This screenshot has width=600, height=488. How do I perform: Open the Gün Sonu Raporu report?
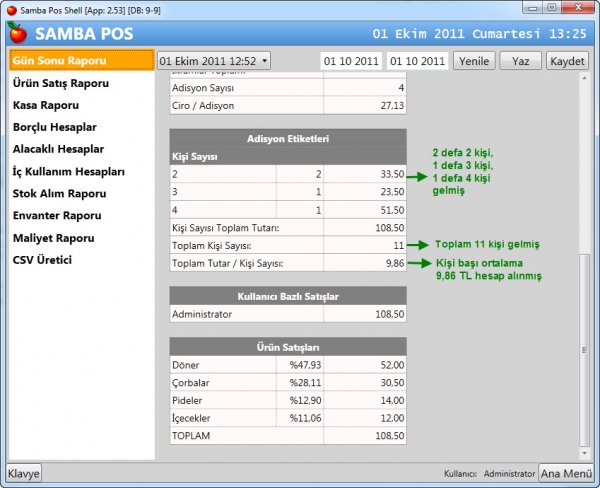82,60
